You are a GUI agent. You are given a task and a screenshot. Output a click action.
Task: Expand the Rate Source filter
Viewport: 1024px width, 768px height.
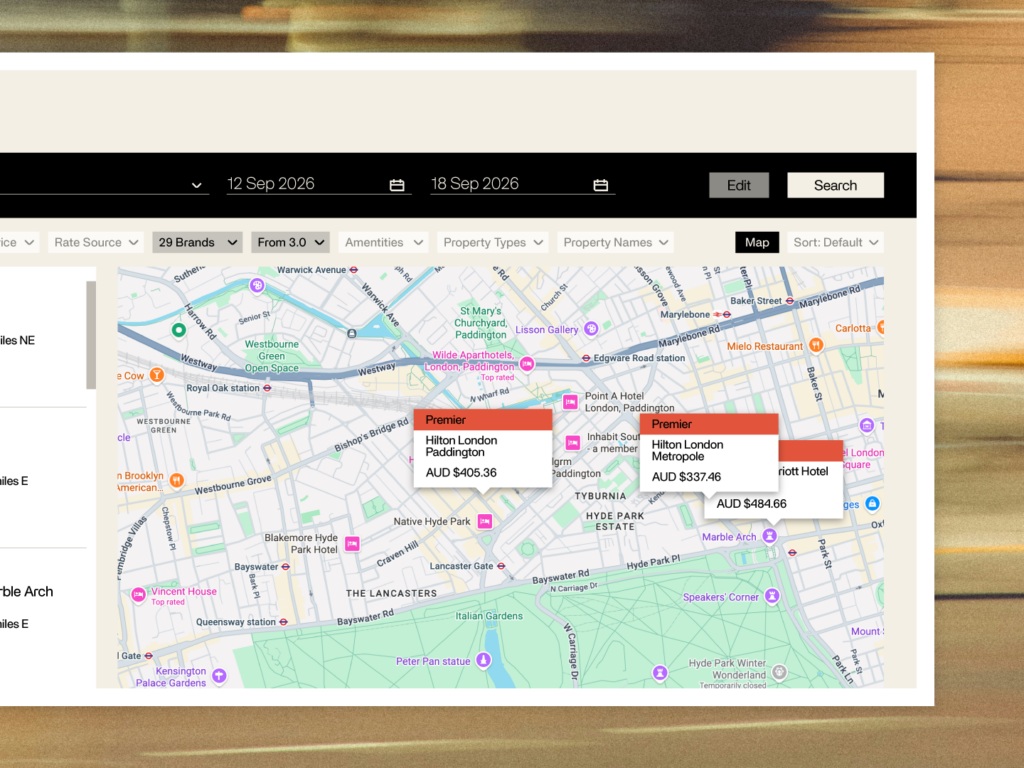click(x=96, y=242)
